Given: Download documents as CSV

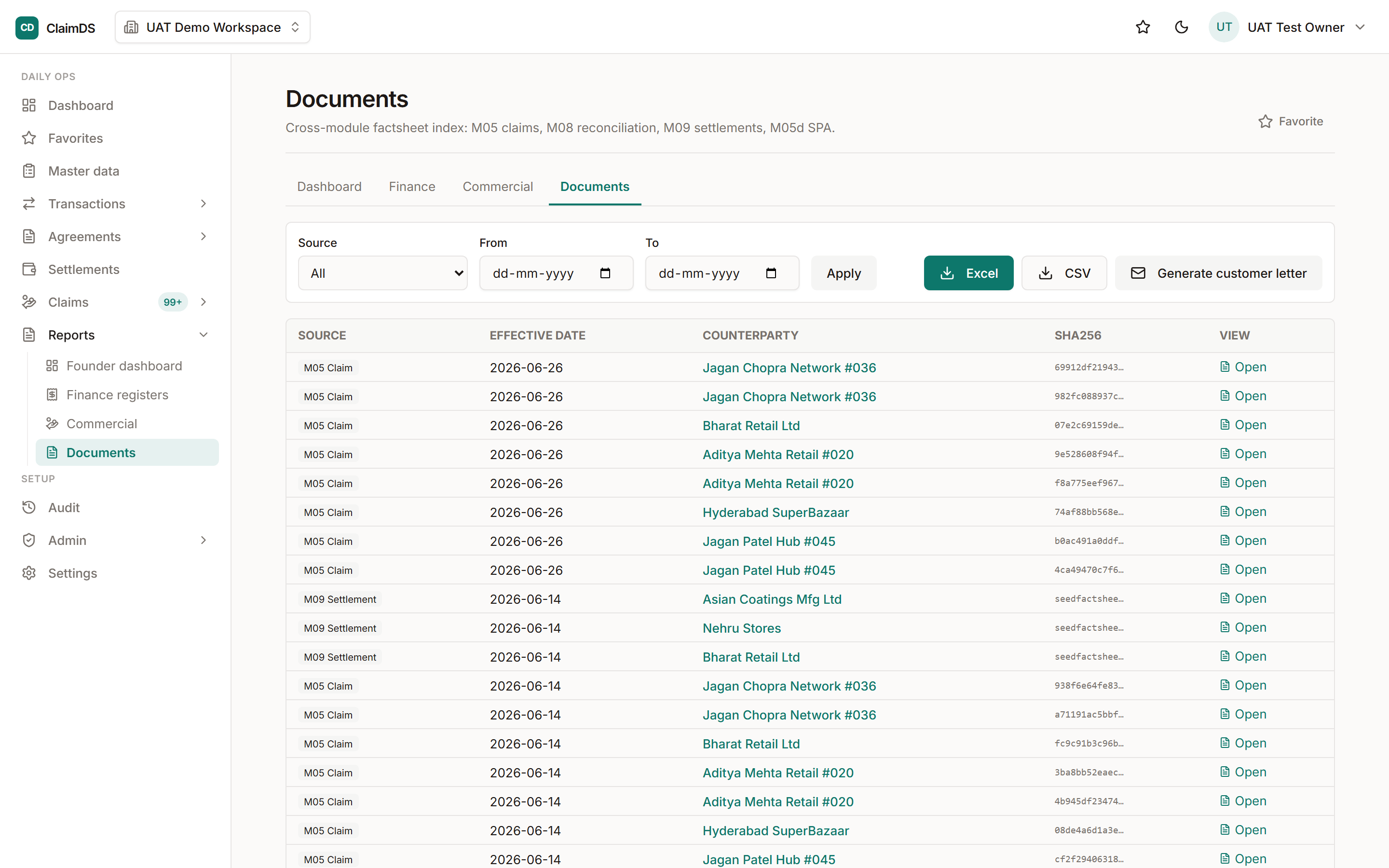Looking at the screenshot, I should pos(1064,272).
